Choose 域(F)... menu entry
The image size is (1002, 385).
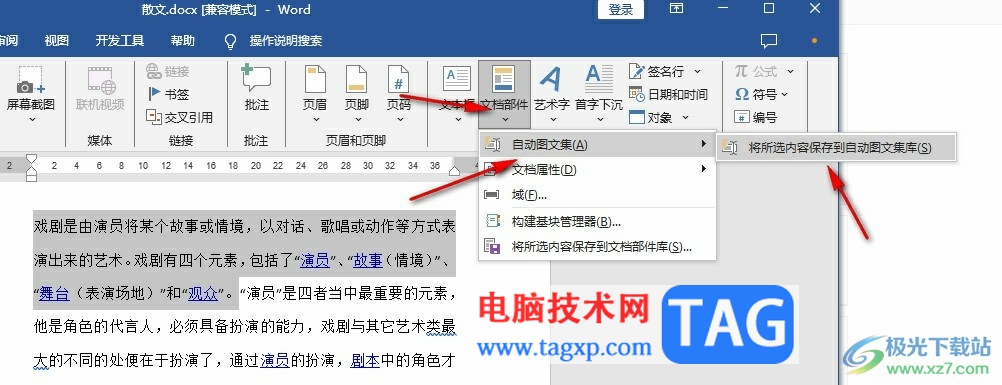(597, 195)
